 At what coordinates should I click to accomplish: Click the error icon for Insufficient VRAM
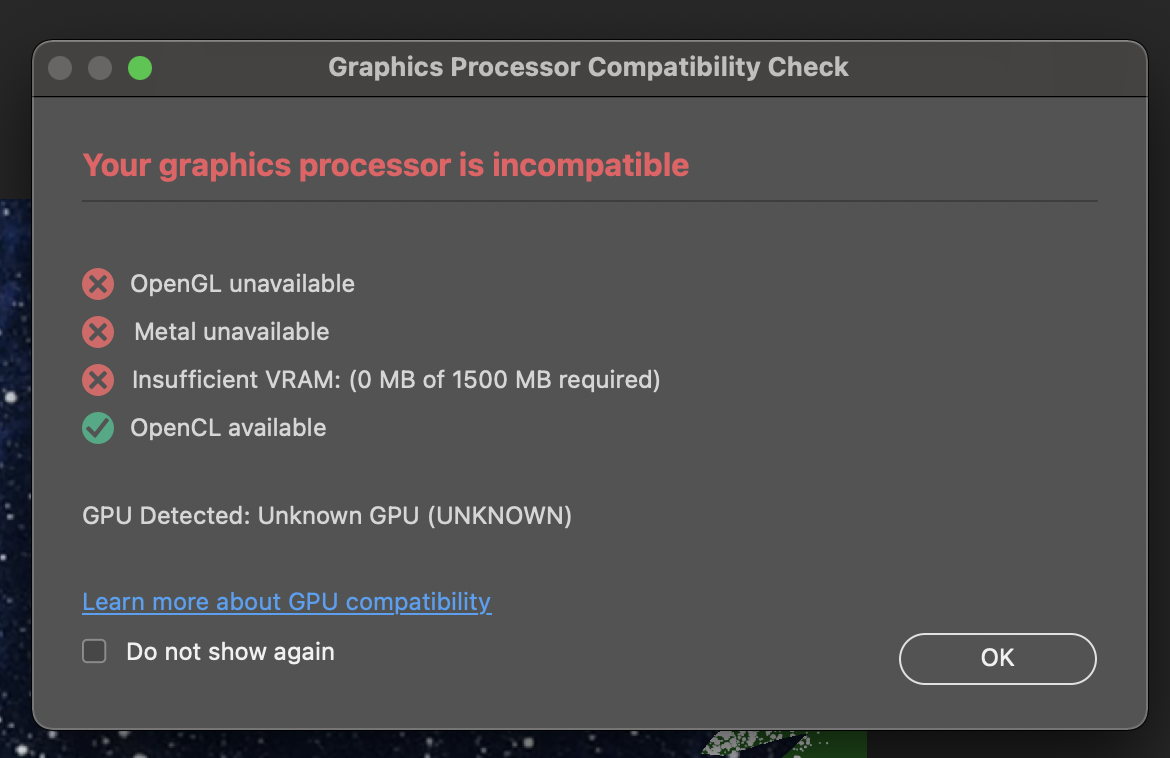coord(98,380)
